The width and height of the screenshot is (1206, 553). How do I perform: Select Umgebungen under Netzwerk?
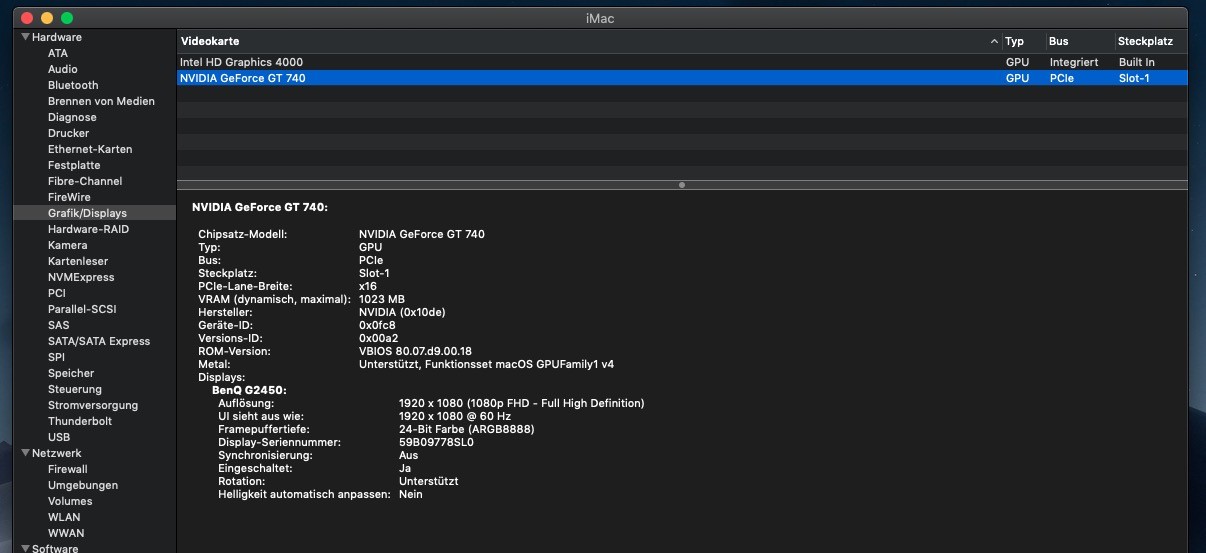[x=83, y=485]
